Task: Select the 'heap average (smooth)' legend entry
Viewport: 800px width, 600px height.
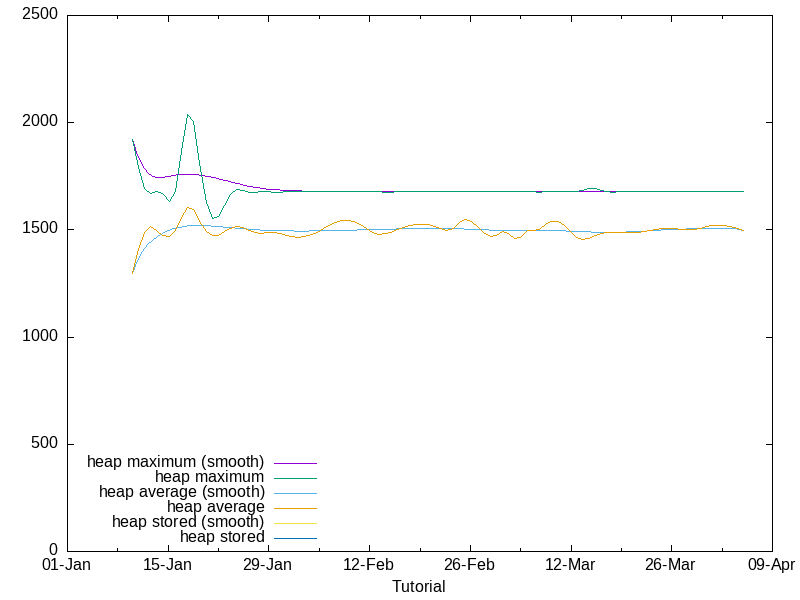Action: point(181,492)
